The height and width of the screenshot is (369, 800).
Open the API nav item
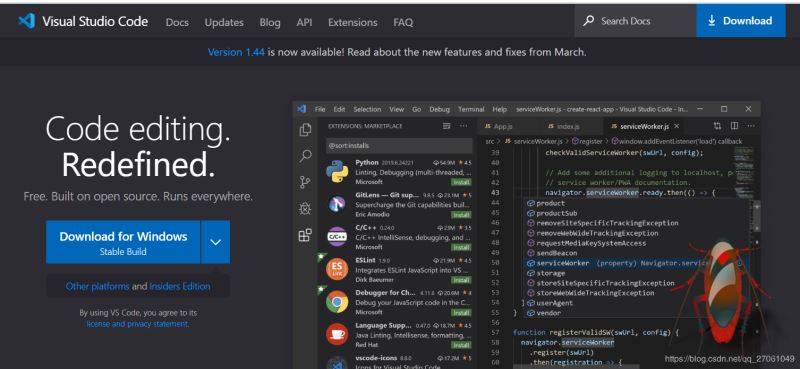pos(304,22)
